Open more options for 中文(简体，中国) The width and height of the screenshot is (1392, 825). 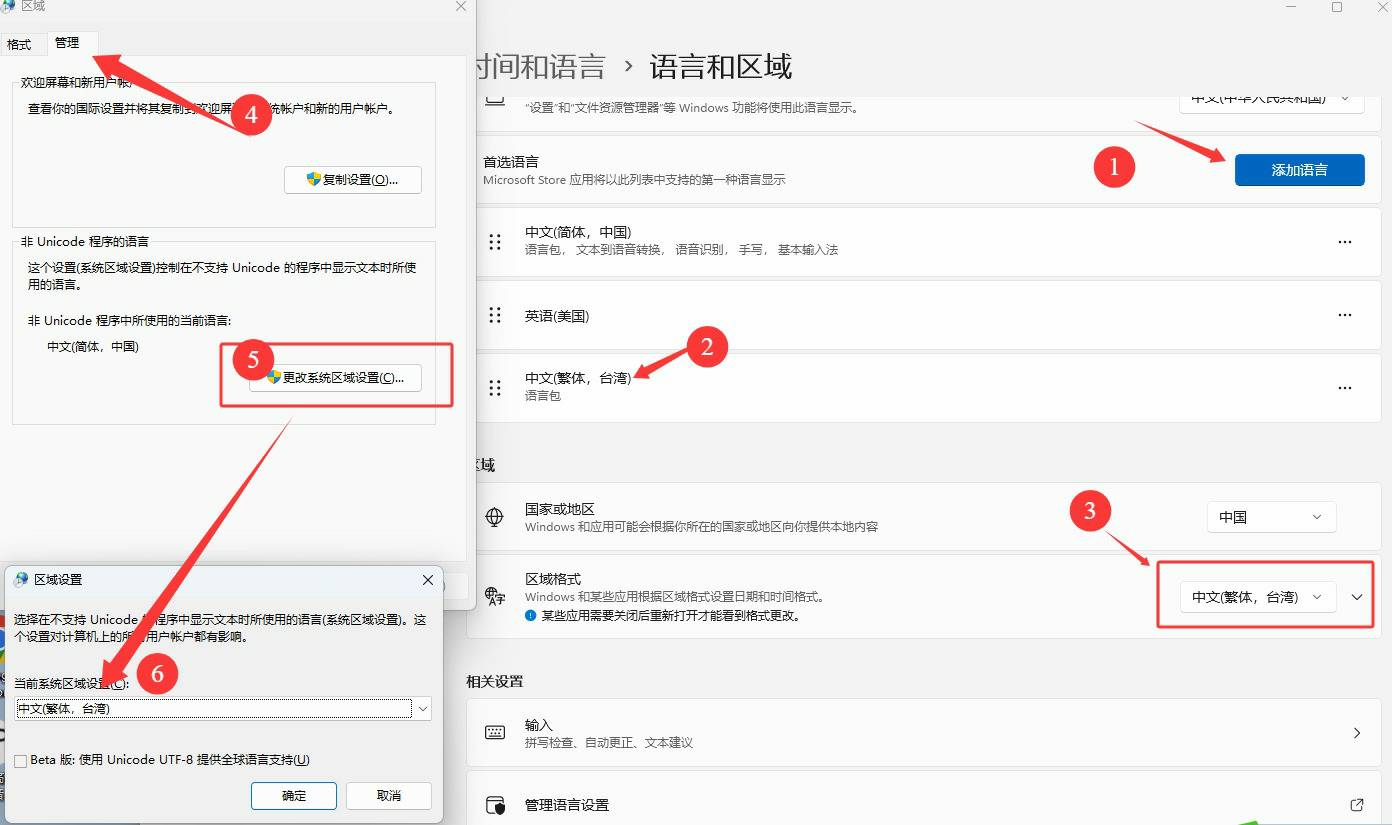pos(1344,242)
